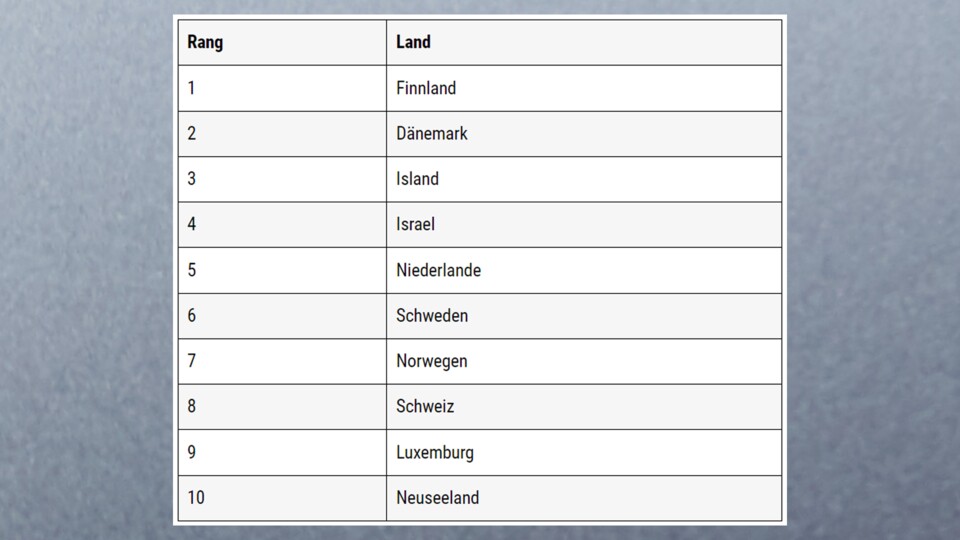Select the Schweden cell

click(432, 315)
